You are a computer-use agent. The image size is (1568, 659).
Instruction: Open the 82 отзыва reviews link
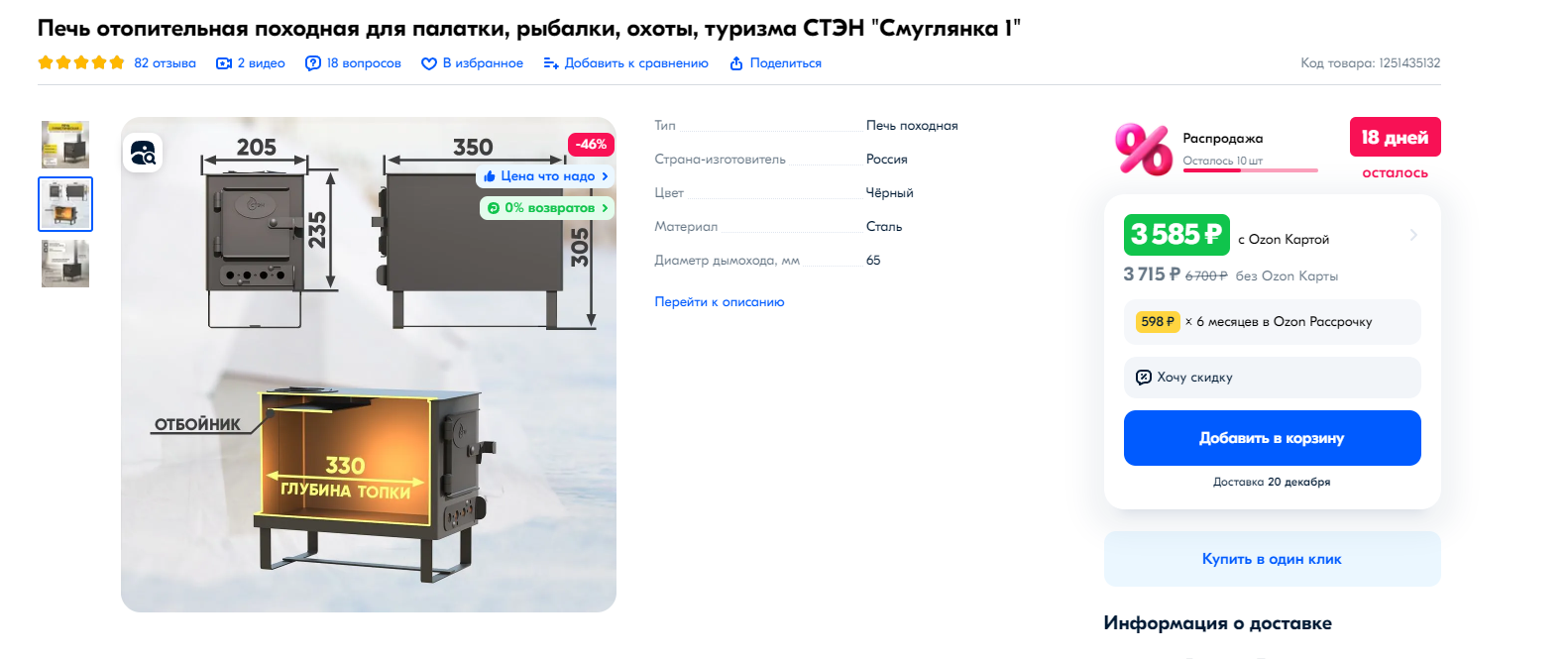(166, 63)
